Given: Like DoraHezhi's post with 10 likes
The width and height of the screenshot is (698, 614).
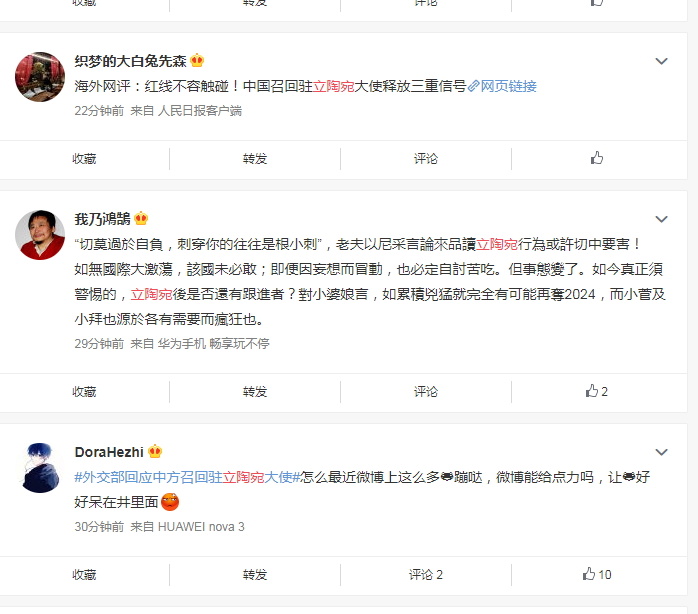Looking at the screenshot, I should 597,574.
